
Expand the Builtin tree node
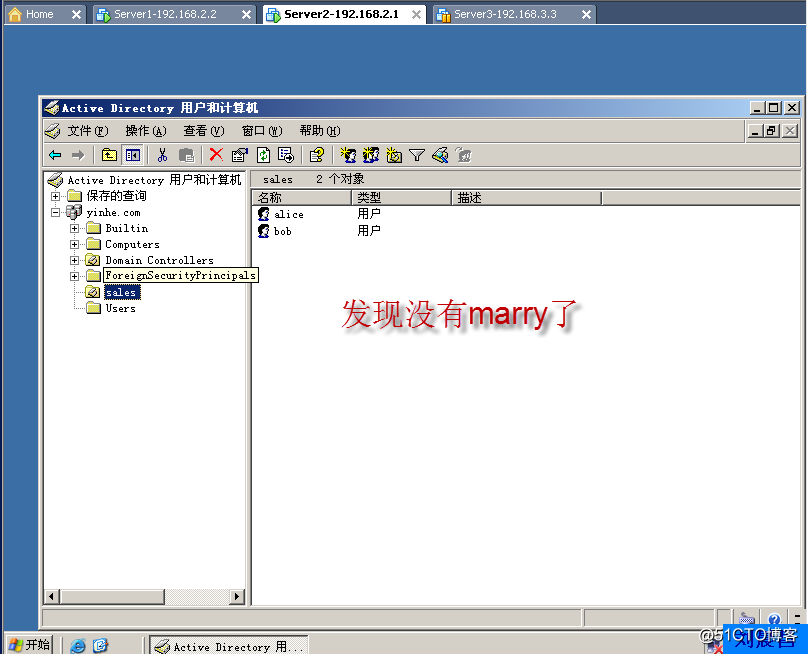pos(75,228)
